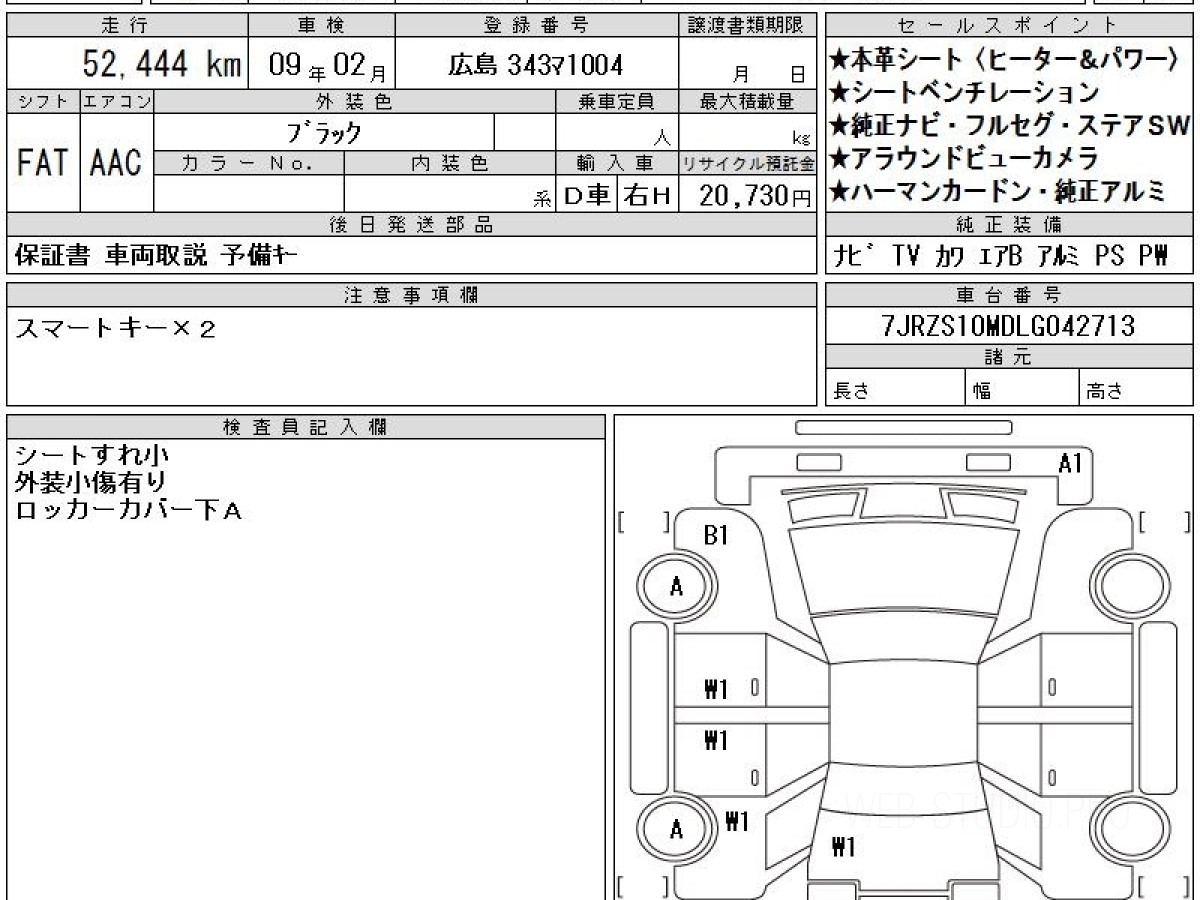The width and height of the screenshot is (1200, 900).
Task: Click the 車検 header cell
Action: 321,25
